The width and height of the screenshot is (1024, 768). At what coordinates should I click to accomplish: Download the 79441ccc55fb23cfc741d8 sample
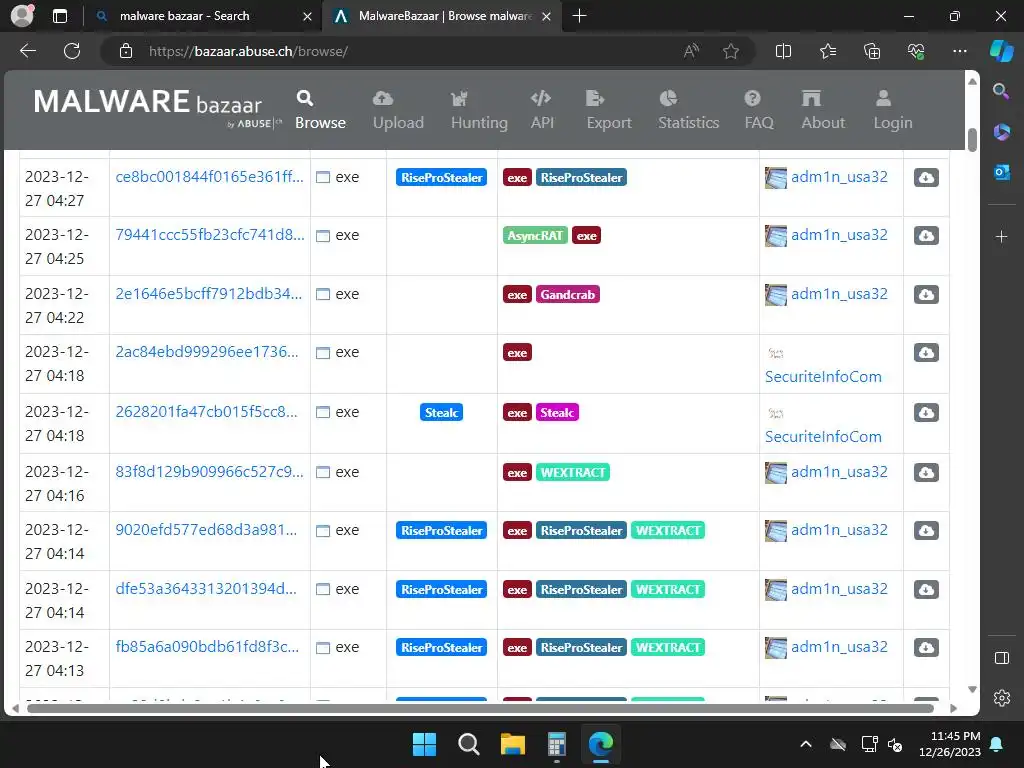tap(926, 236)
